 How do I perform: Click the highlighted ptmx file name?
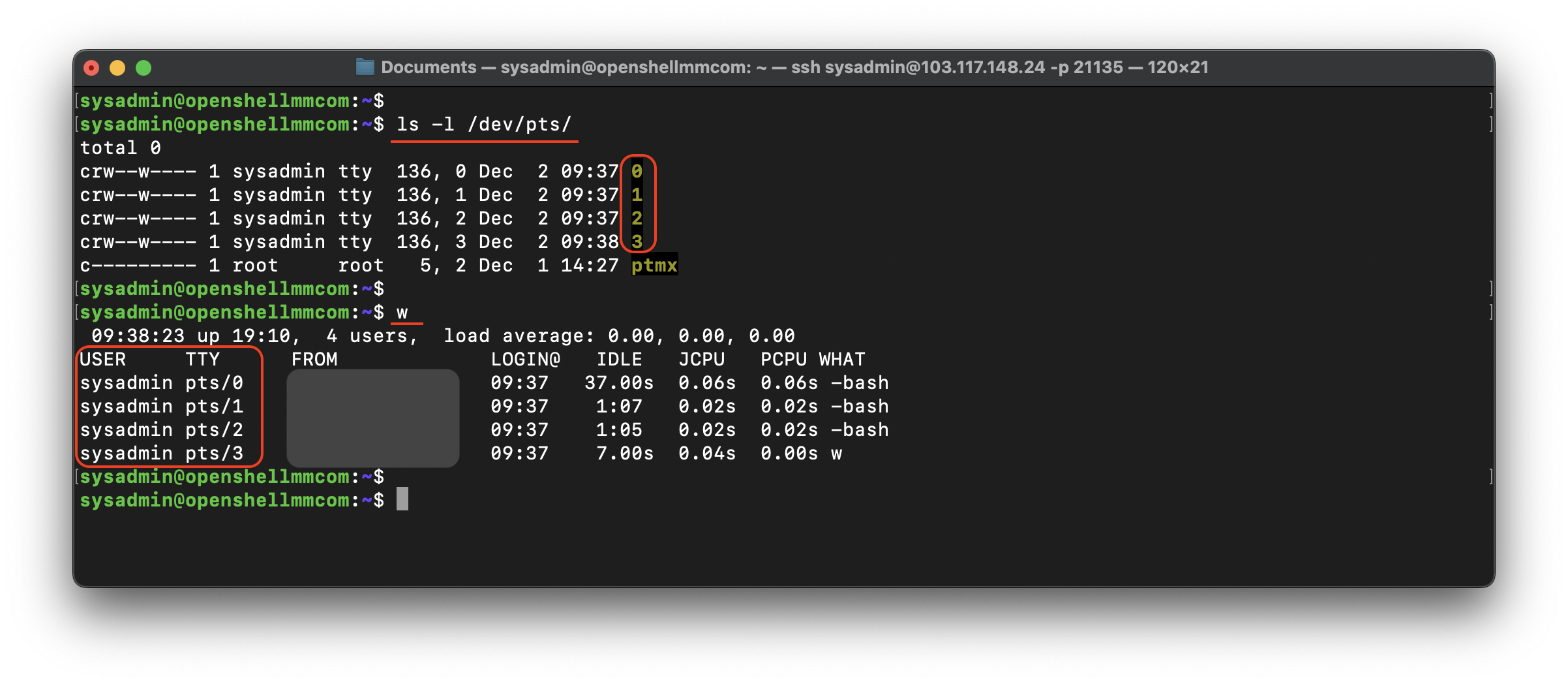[654, 265]
